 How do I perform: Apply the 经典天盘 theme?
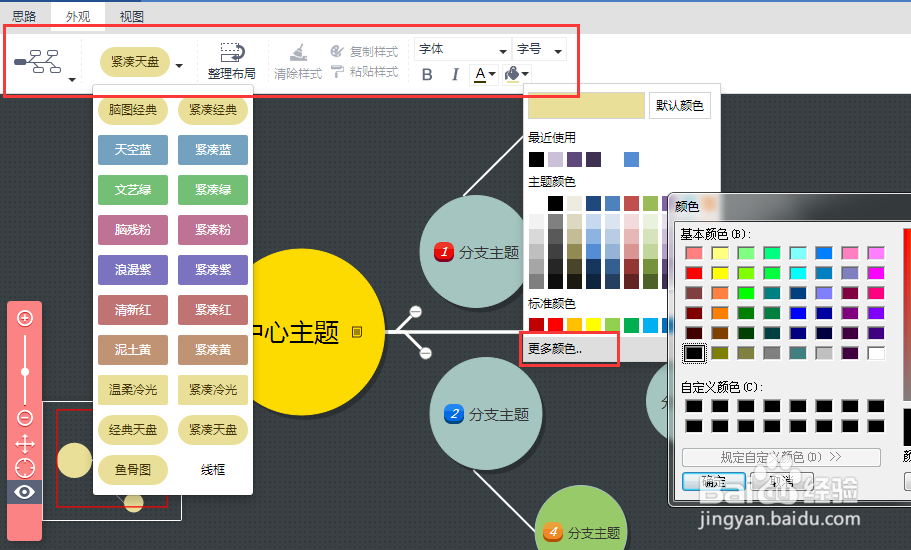pos(133,430)
